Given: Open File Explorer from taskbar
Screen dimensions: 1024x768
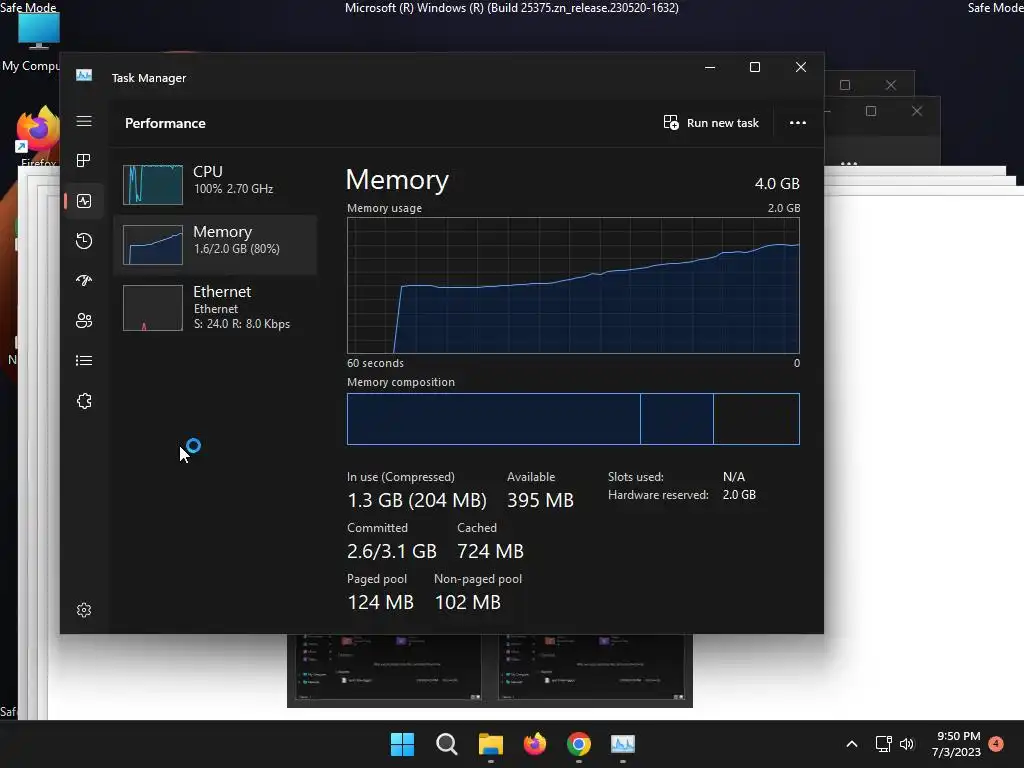Looking at the screenshot, I should 490,744.
